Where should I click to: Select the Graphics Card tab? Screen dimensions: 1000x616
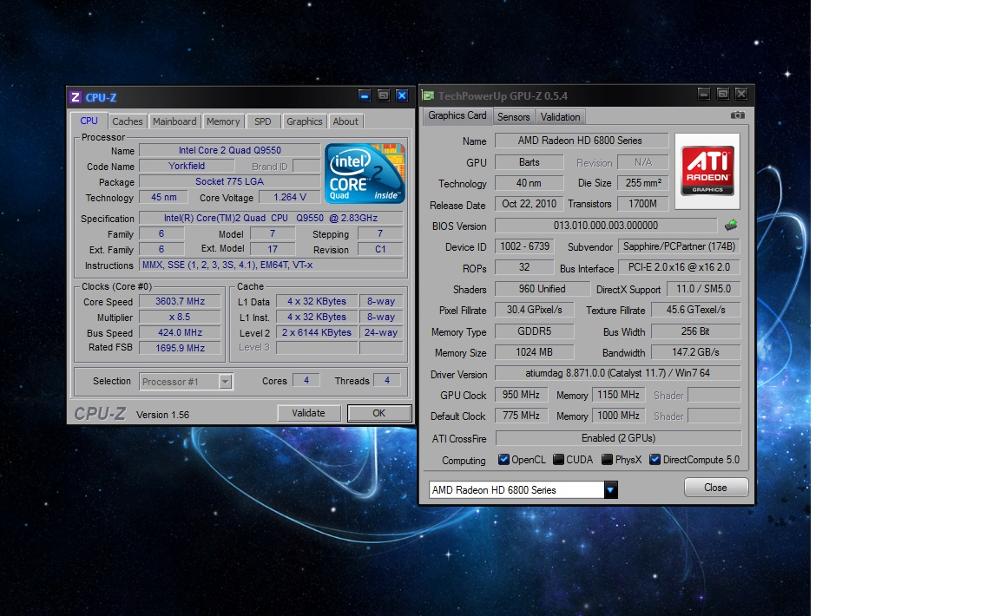(x=457, y=115)
